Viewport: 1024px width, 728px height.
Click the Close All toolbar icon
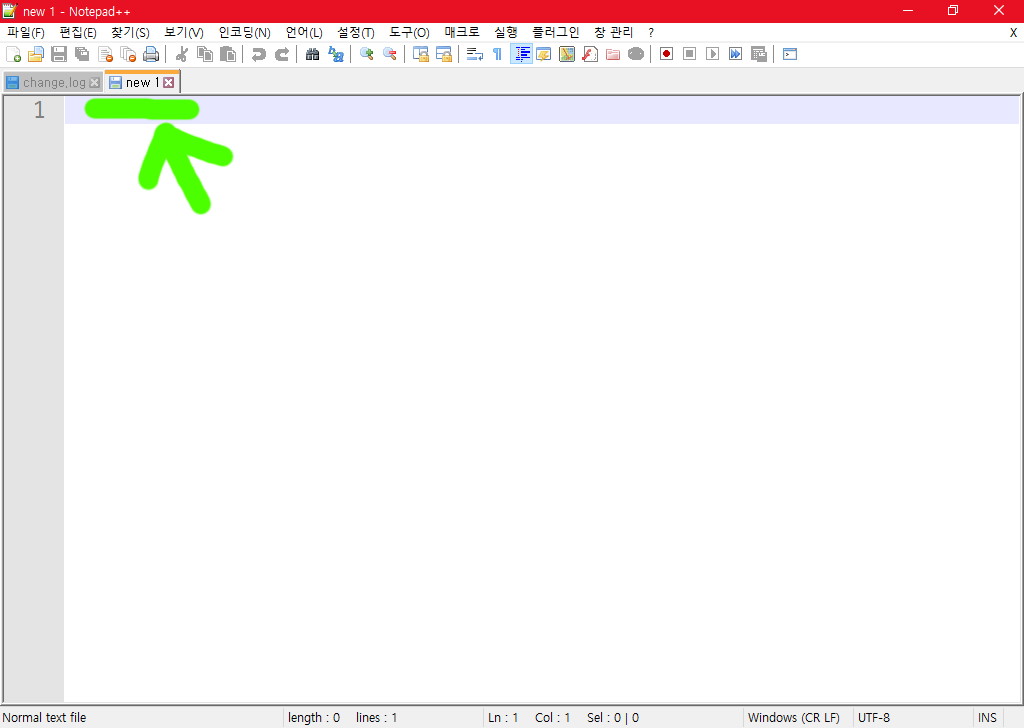coord(128,54)
